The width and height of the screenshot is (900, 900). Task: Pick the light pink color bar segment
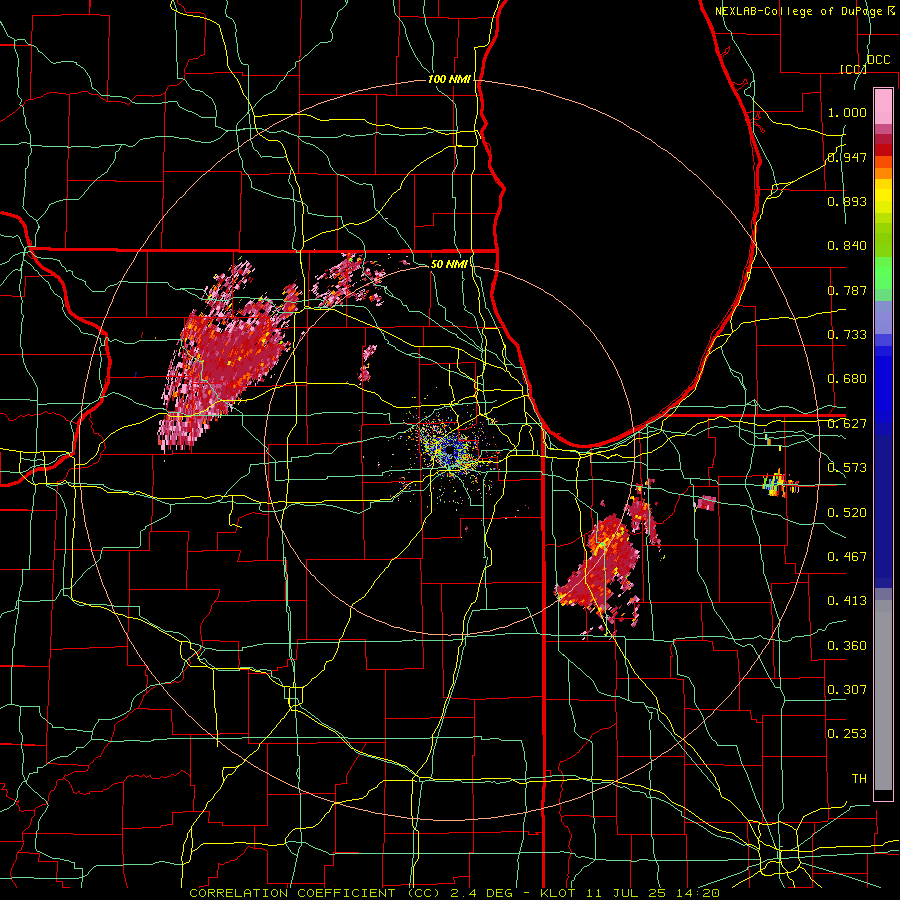click(883, 106)
